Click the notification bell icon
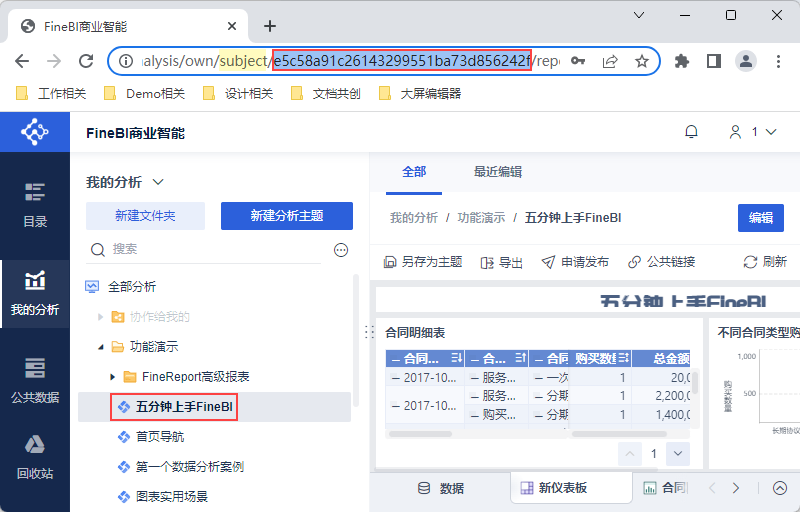This screenshot has height=512, width=800. click(x=691, y=132)
